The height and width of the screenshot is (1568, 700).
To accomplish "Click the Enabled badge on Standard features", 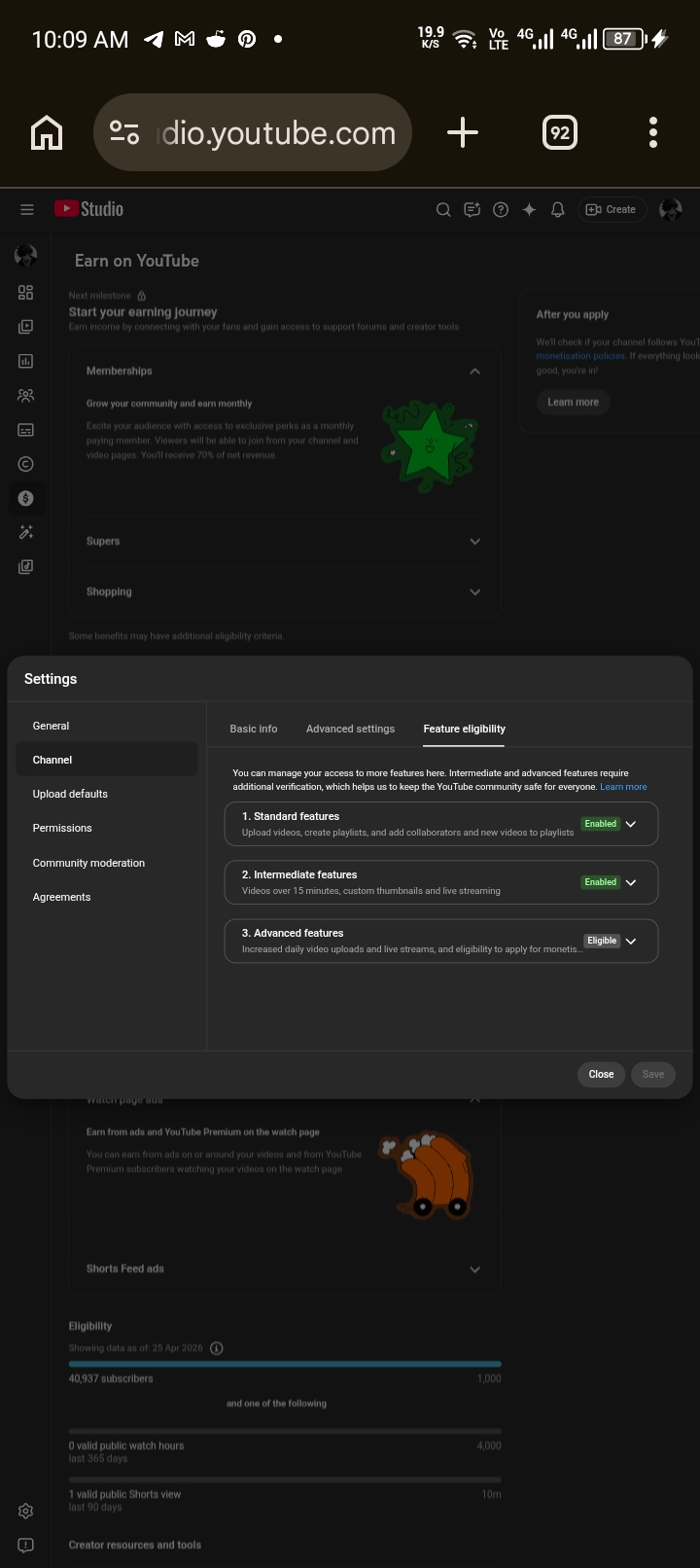I will (x=600, y=824).
